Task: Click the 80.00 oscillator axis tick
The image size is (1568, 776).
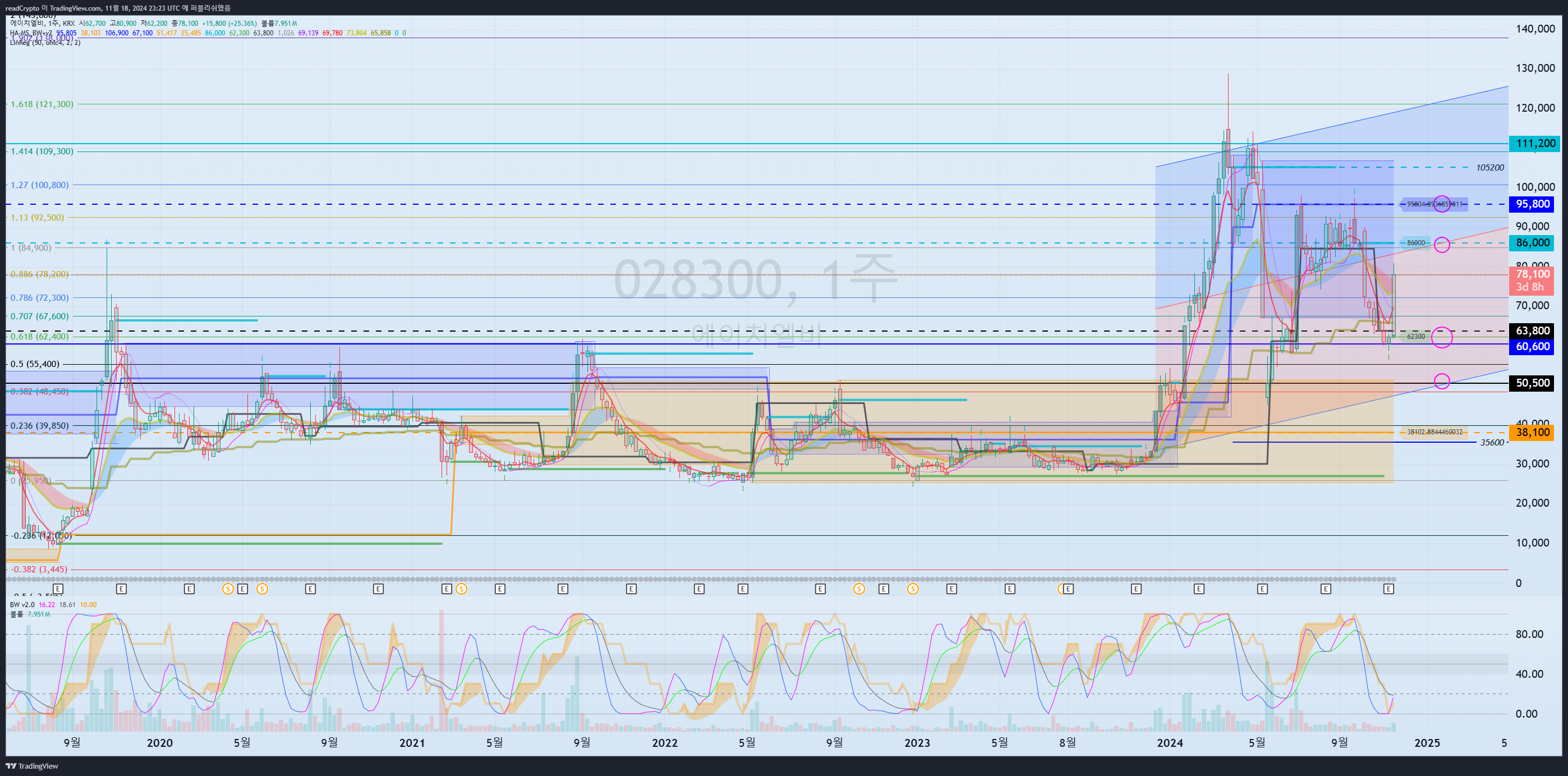Action: [x=1529, y=634]
